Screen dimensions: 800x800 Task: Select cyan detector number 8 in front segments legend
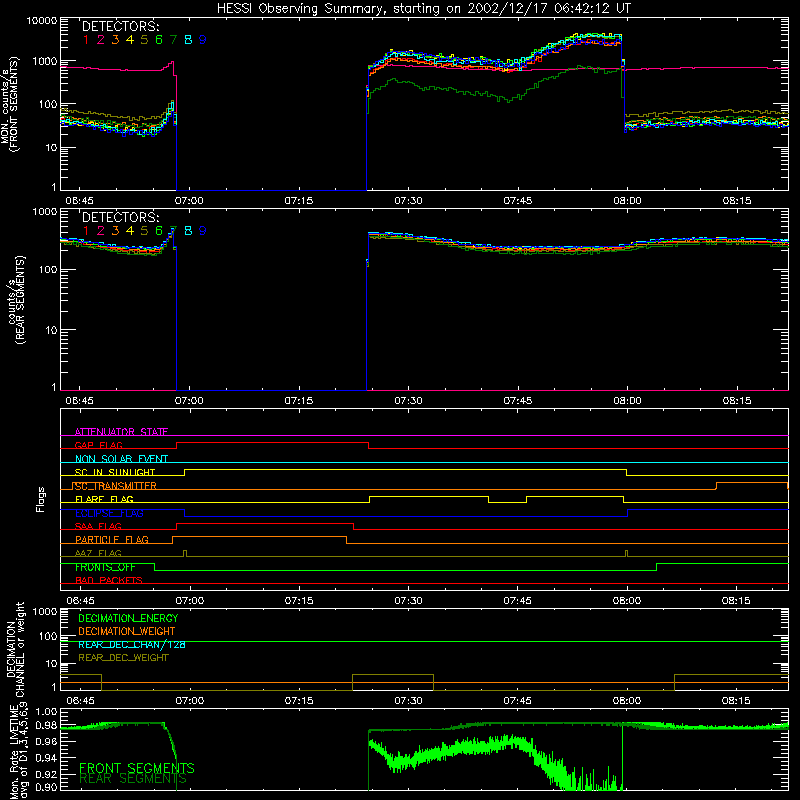pyautogui.click(x=188, y=40)
